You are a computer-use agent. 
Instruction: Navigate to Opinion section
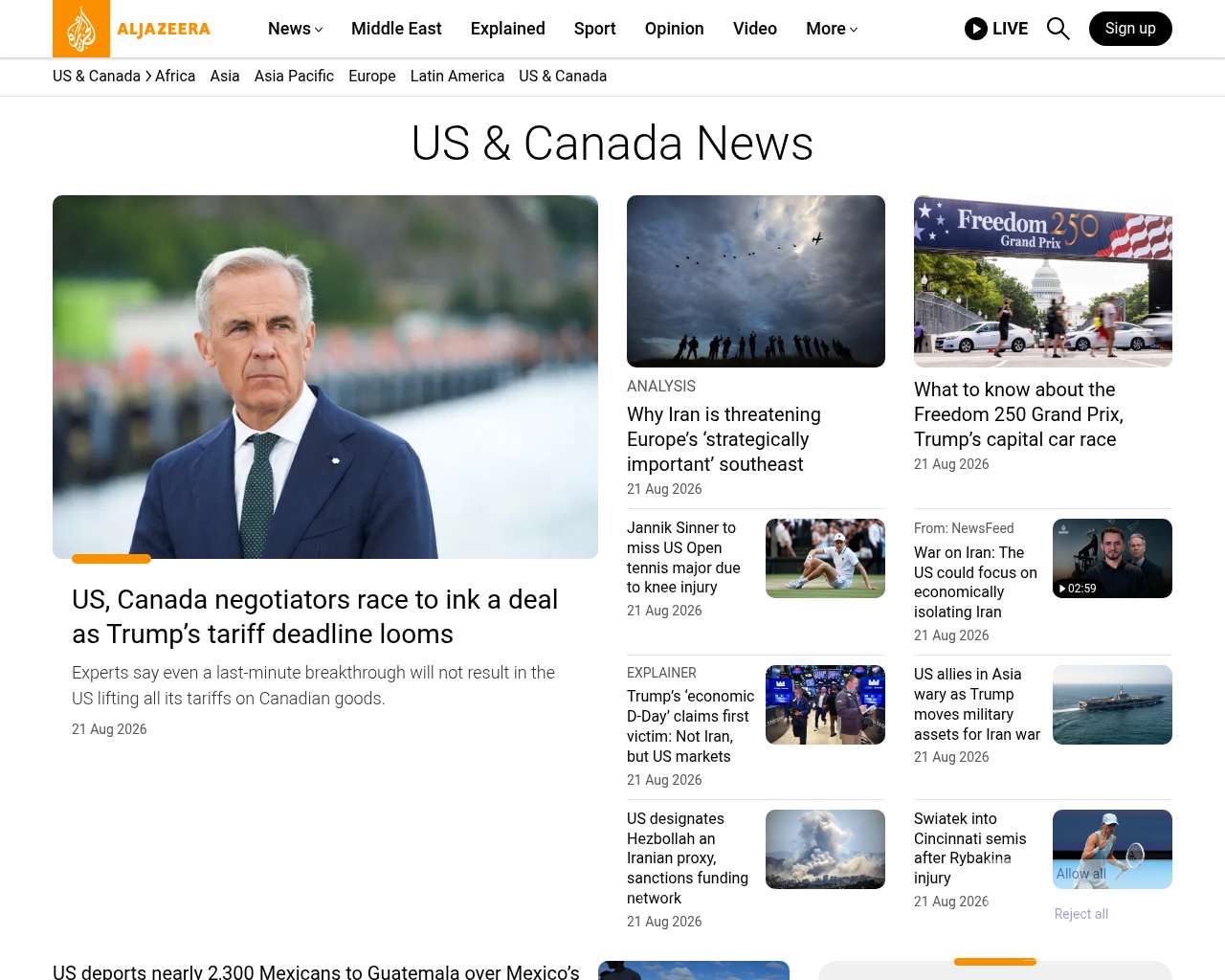point(675,29)
